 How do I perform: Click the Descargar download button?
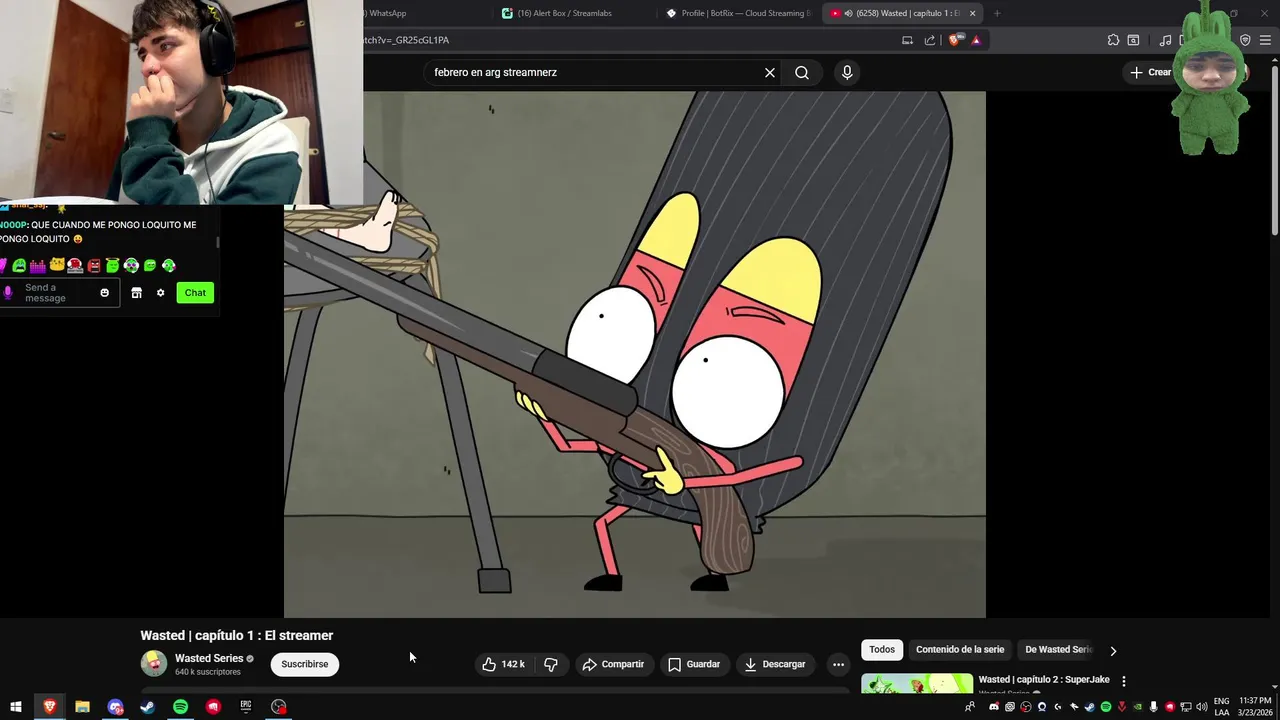tap(775, 664)
